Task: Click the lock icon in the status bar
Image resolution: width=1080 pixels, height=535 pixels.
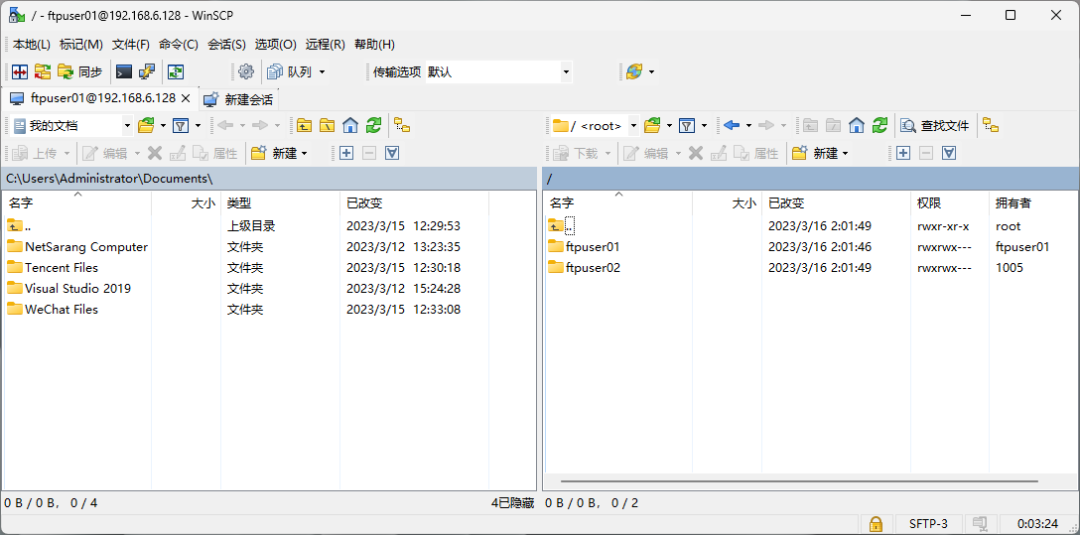Action: [875, 524]
